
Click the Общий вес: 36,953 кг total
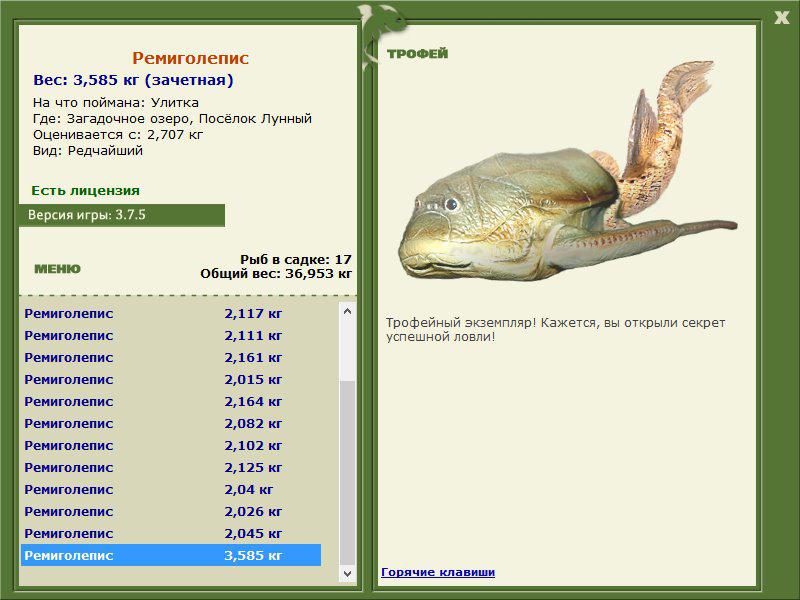pyautogui.click(x=276, y=273)
